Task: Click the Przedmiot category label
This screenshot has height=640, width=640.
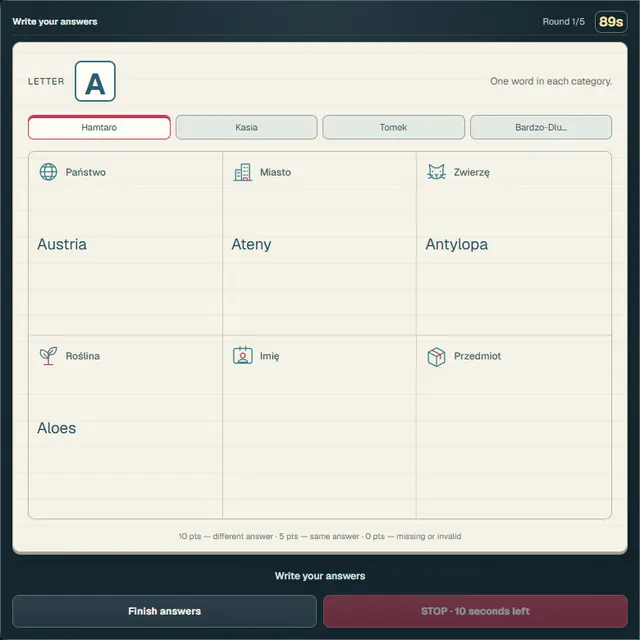Action: (x=477, y=356)
